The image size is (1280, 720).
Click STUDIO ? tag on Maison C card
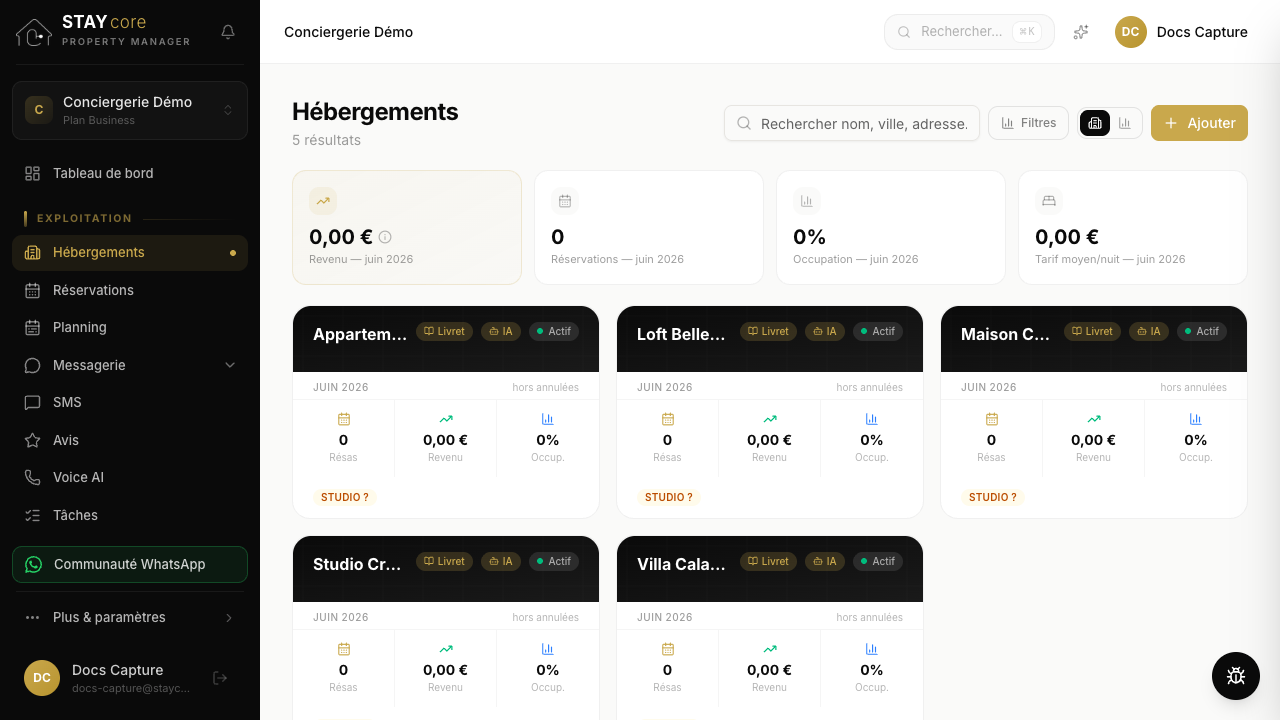[x=993, y=497]
